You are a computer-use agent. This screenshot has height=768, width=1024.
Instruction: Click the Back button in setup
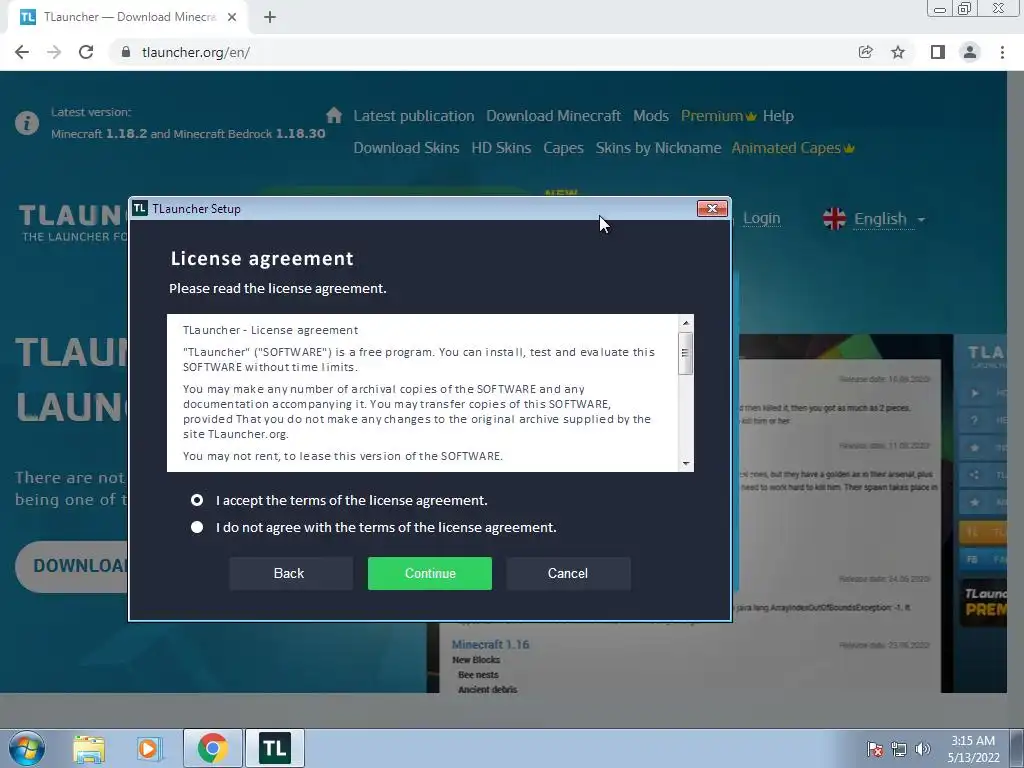coord(291,573)
